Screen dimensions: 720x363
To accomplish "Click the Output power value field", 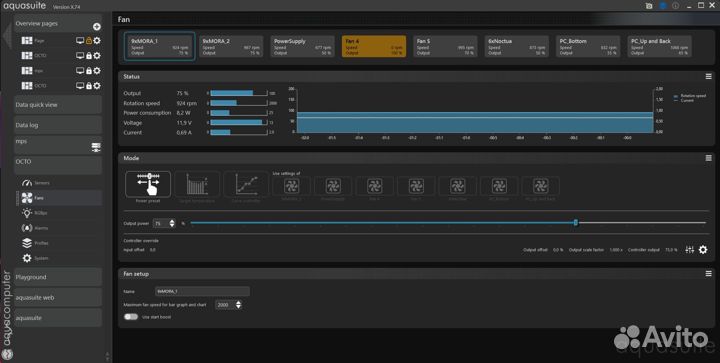I will (161, 223).
